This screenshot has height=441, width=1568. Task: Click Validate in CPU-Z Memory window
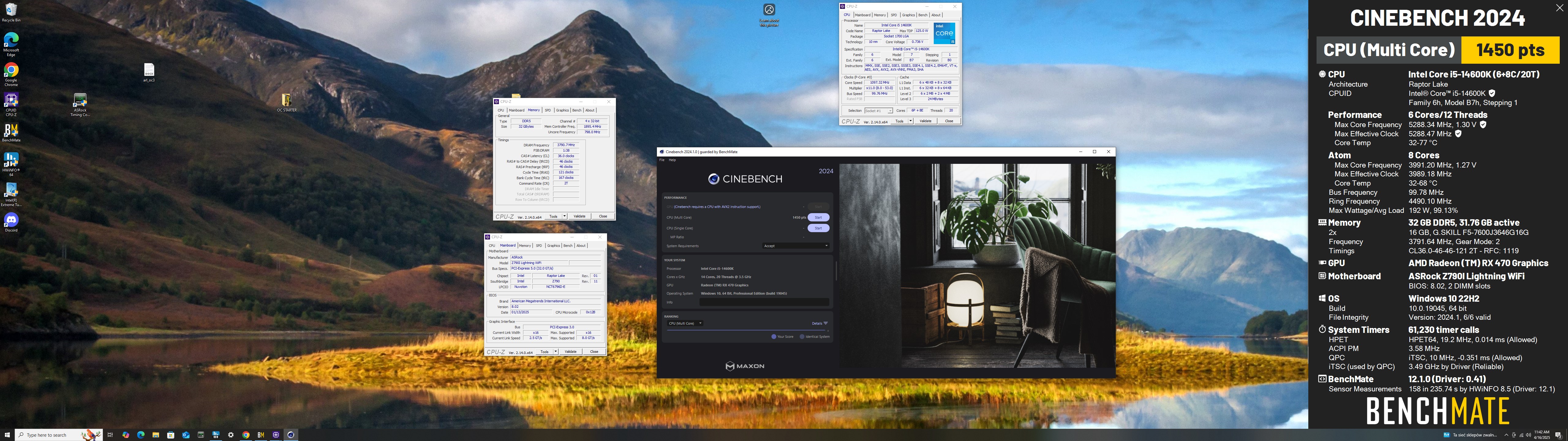click(x=580, y=216)
